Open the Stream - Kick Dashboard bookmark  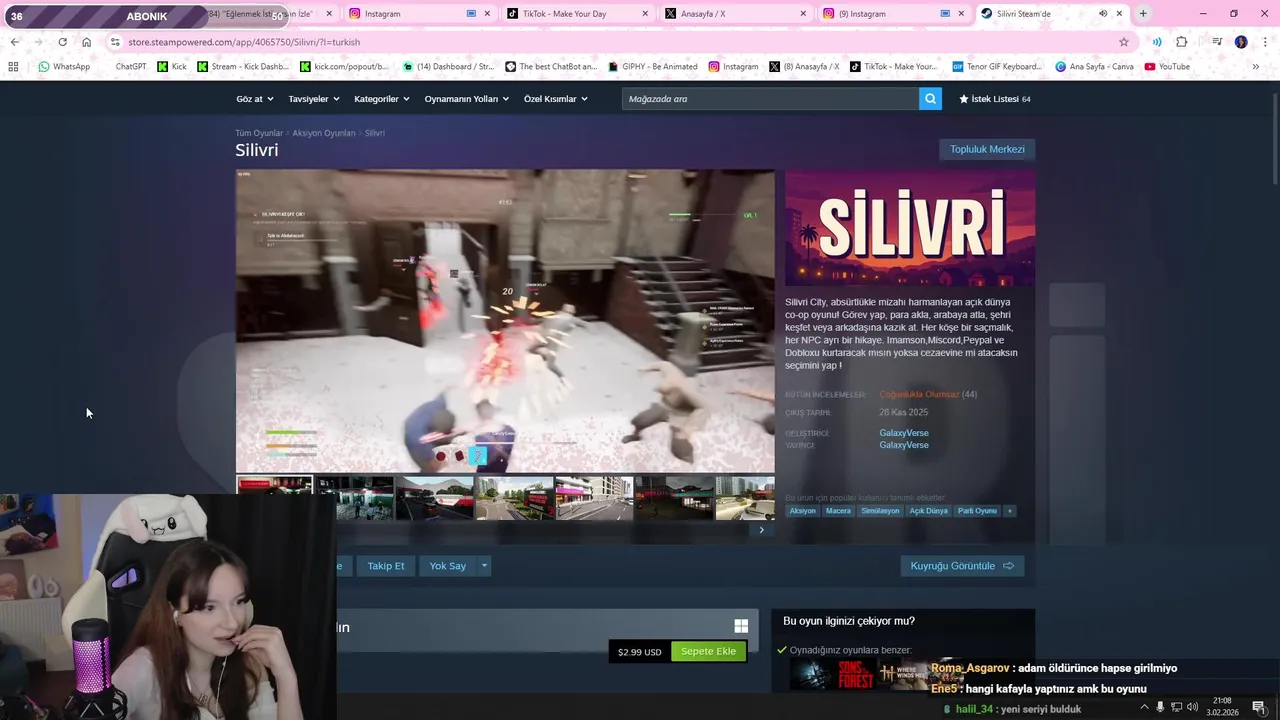tap(244, 67)
